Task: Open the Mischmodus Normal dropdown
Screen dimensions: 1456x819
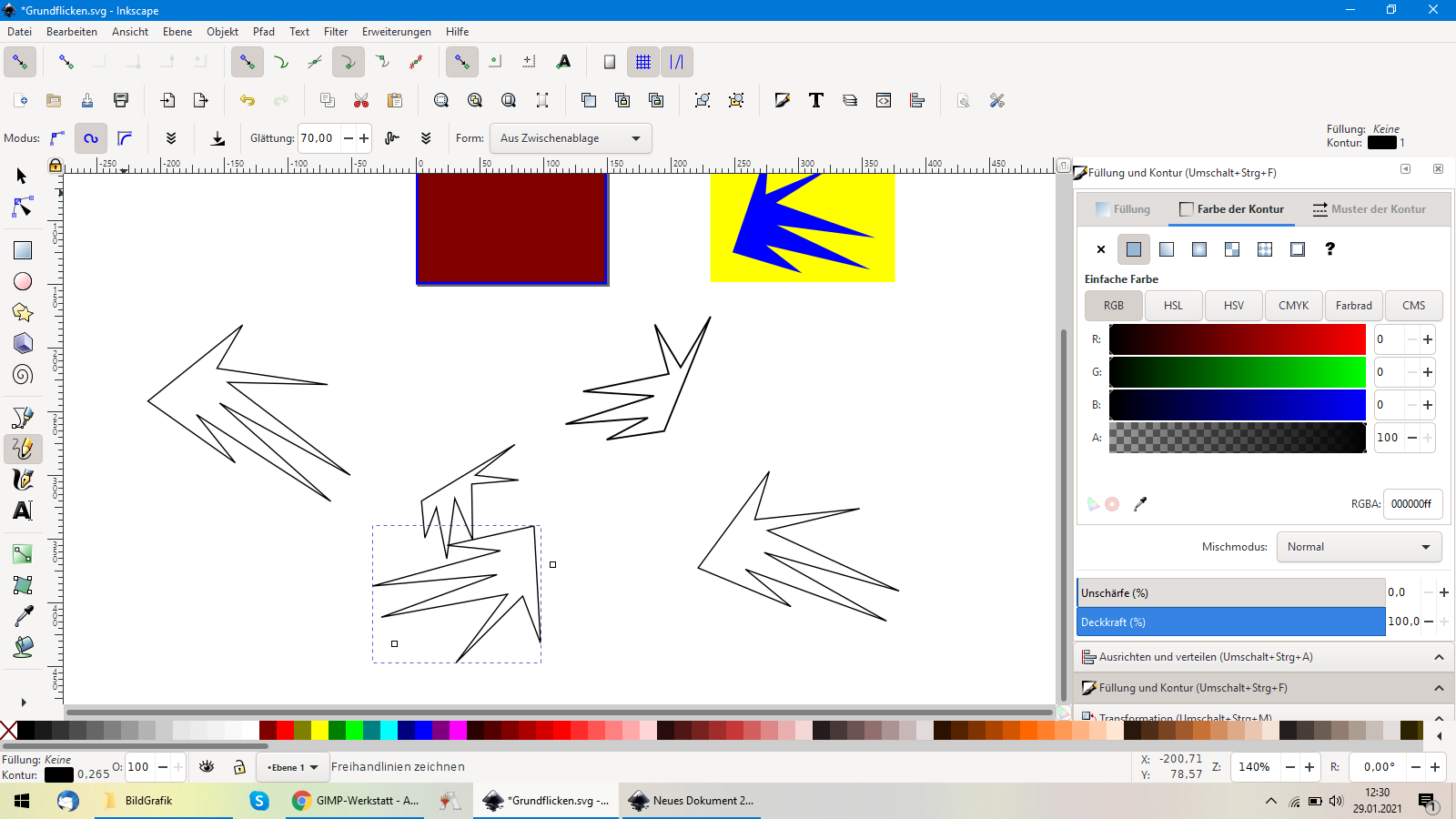Action: [x=1359, y=547]
